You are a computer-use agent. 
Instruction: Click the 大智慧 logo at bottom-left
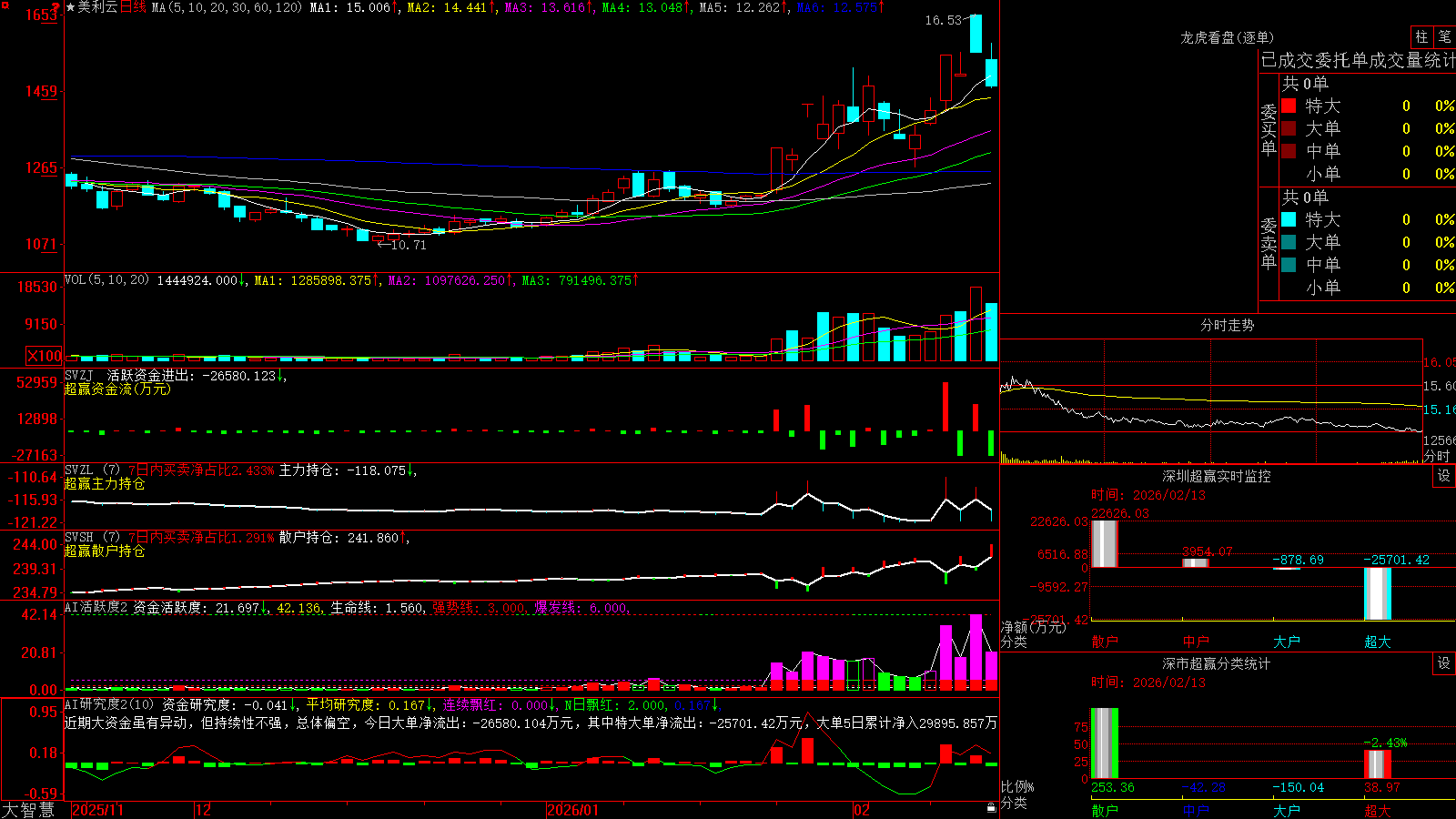[28, 809]
